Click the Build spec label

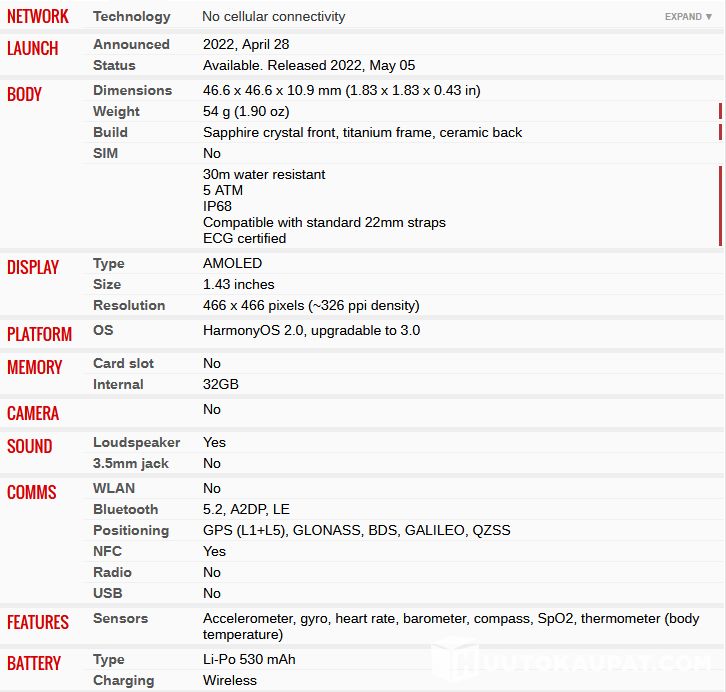coord(110,132)
